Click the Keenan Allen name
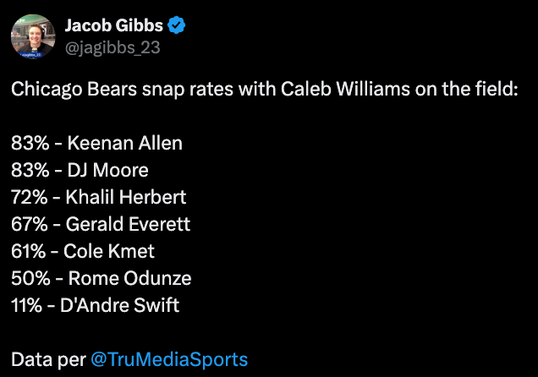The image size is (538, 377). click(x=125, y=143)
